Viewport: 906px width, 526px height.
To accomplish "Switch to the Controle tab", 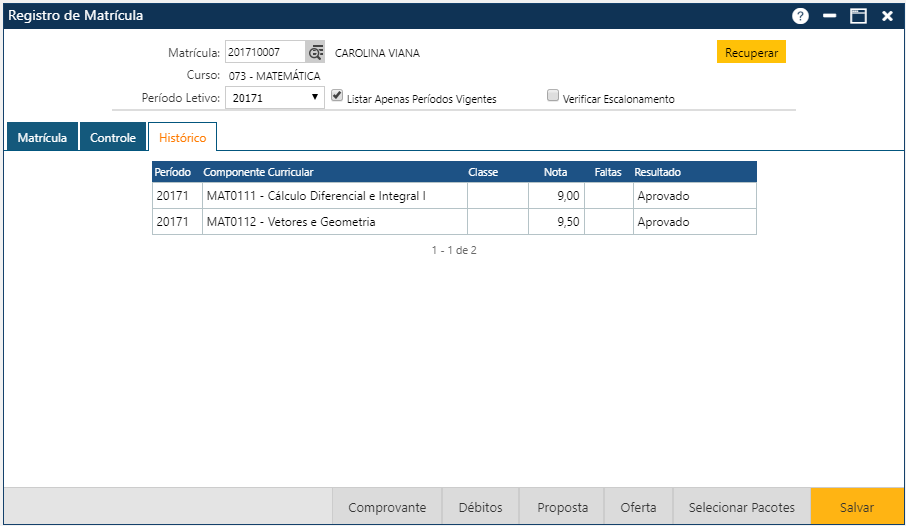I will point(113,138).
